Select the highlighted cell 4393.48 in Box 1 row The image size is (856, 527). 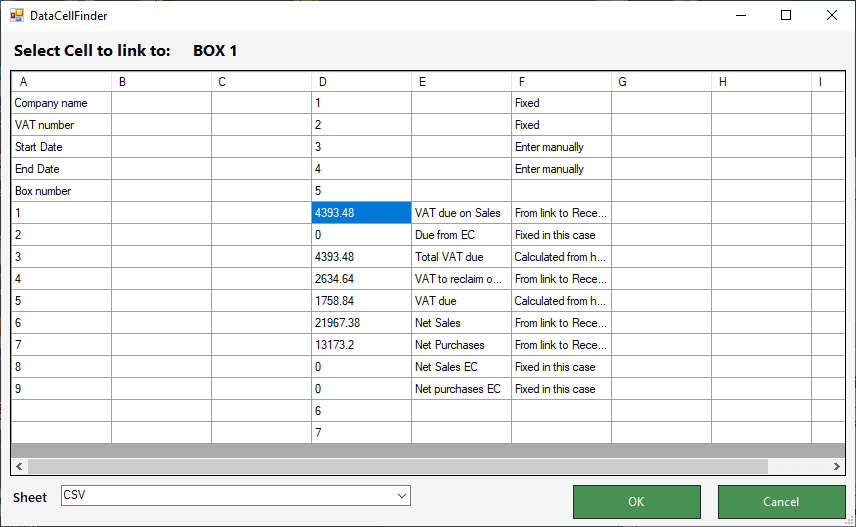point(361,212)
